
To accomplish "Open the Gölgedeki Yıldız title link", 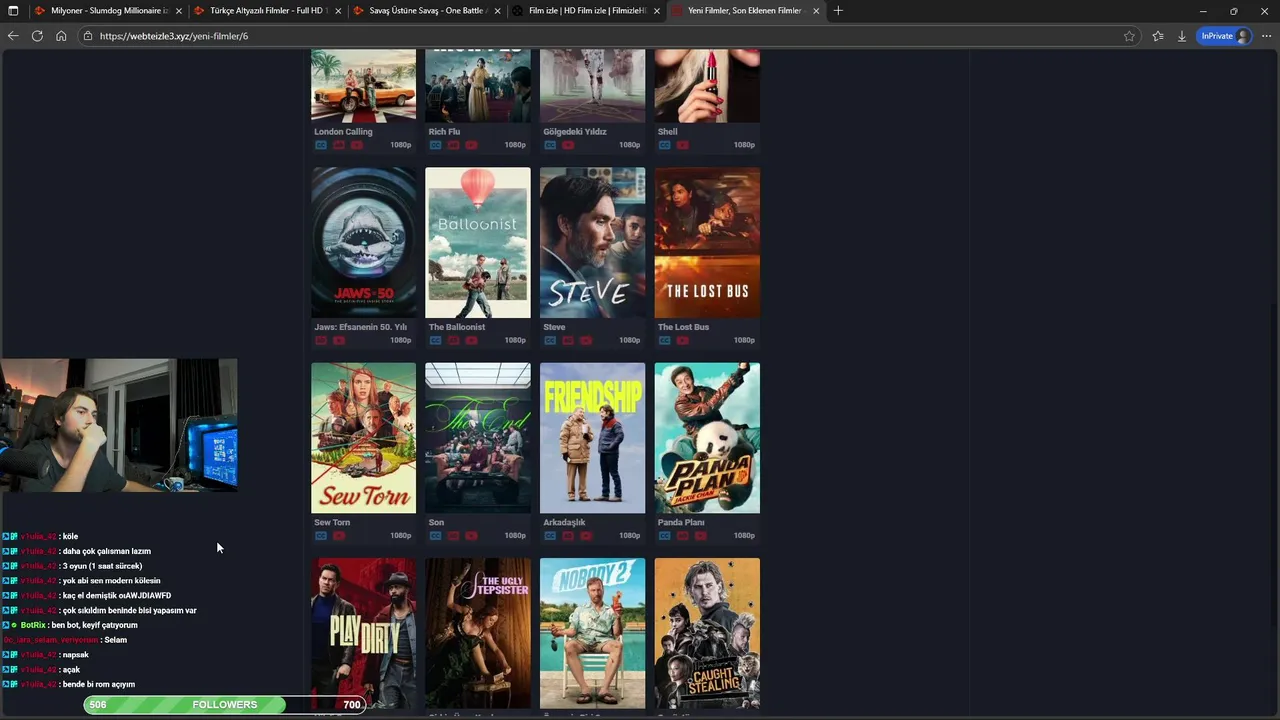I will (x=575, y=131).
